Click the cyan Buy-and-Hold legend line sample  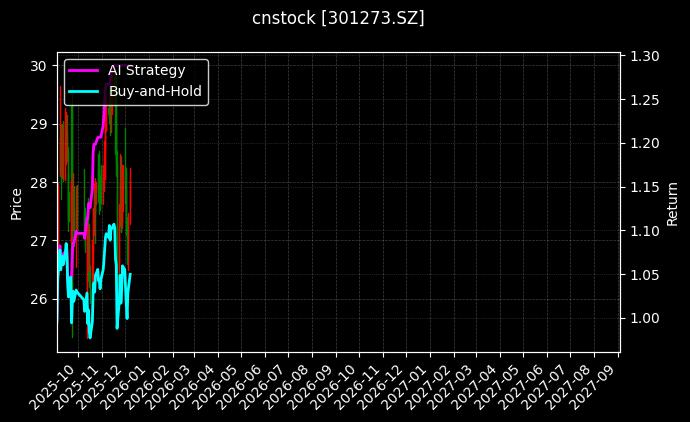tap(84, 91)
